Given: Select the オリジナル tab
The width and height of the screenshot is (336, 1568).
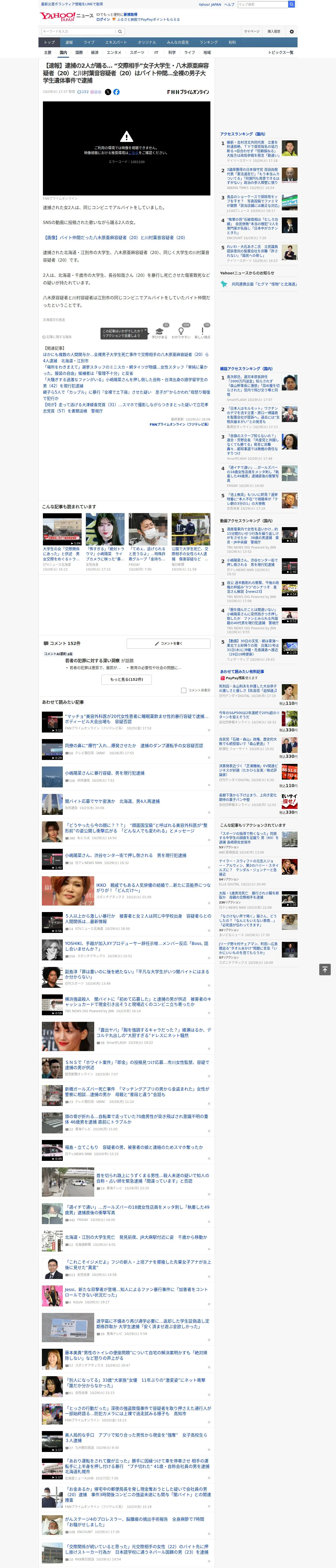Looking at the screenshot, I should [x=147, y=42].
